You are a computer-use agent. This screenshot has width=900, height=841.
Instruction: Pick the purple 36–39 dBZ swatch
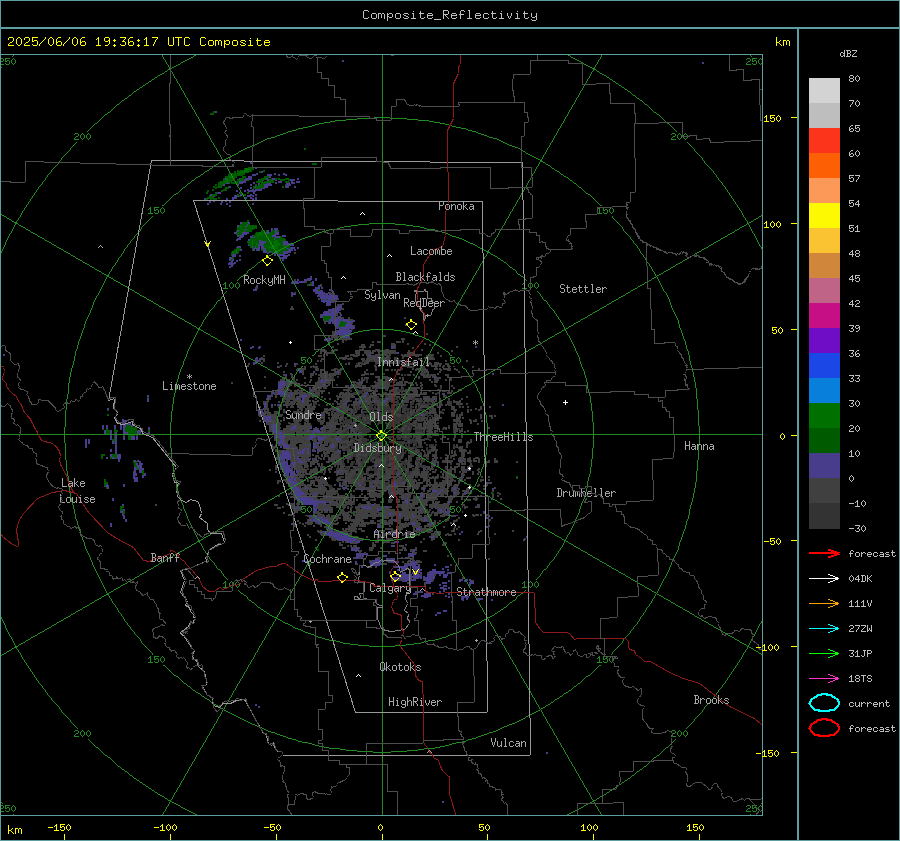pyautogui.click(x=824, y=340)
